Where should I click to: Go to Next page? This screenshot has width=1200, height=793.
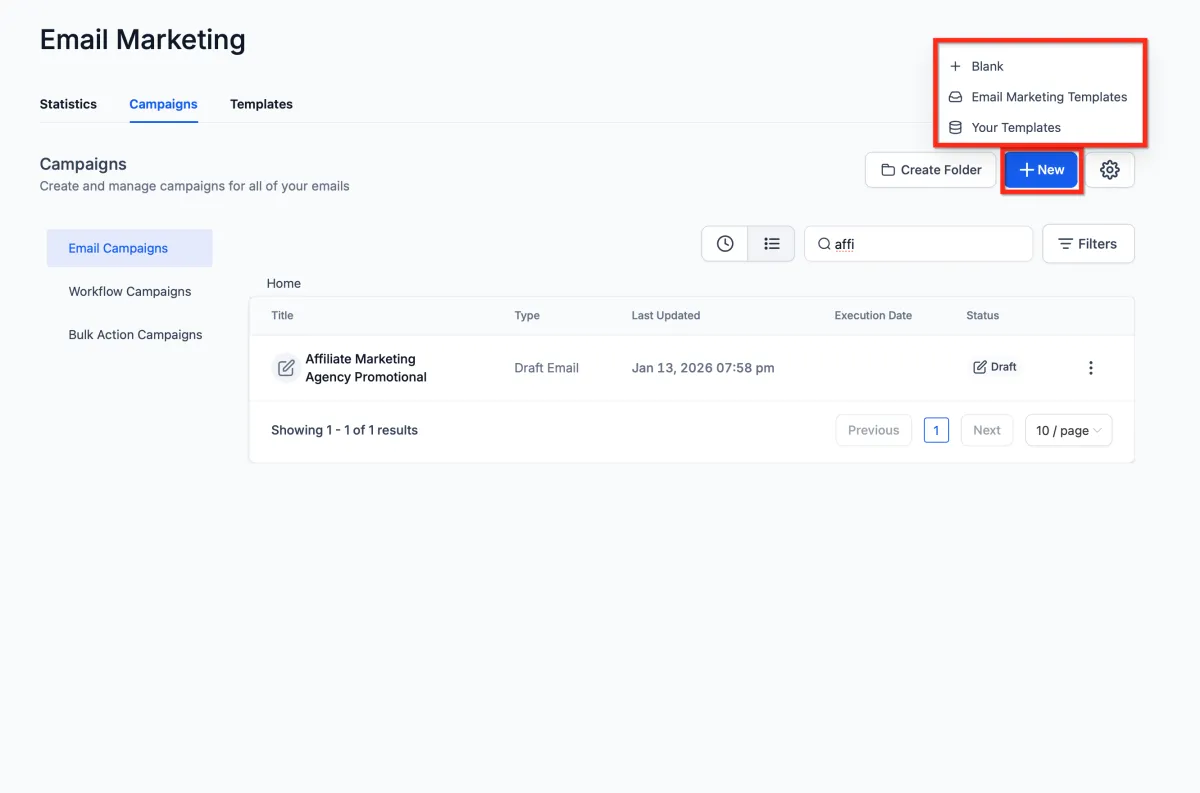pos(987,430)
